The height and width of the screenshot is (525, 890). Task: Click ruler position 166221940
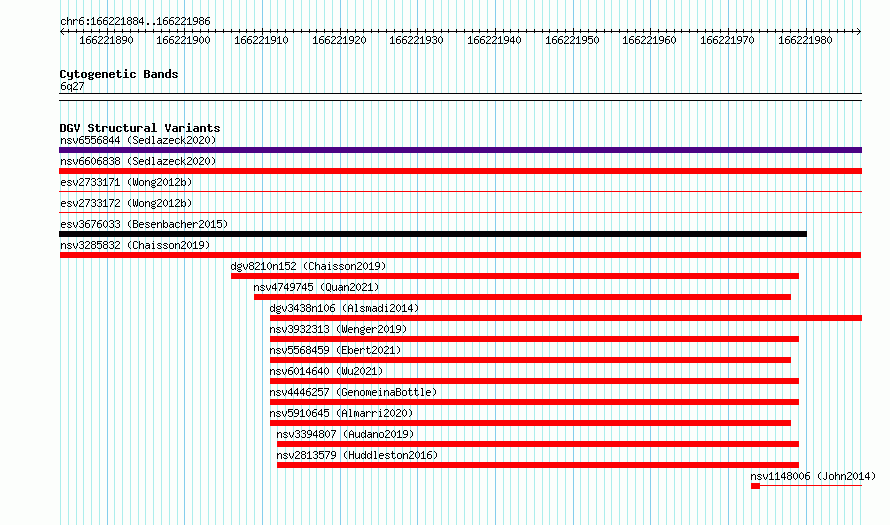tap(494, 40)
